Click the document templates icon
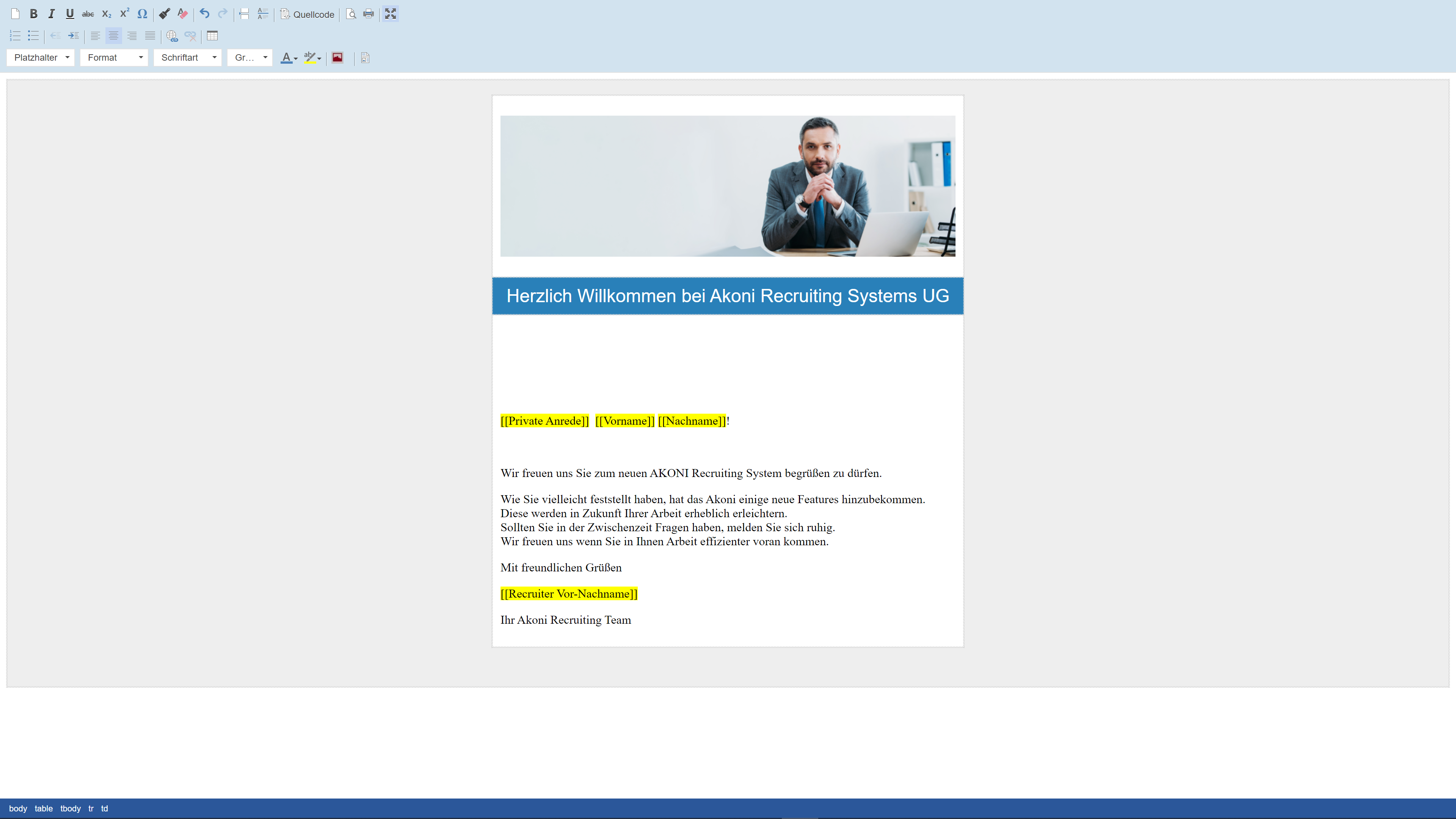The image size is (1456, 819). coord(365,58)
